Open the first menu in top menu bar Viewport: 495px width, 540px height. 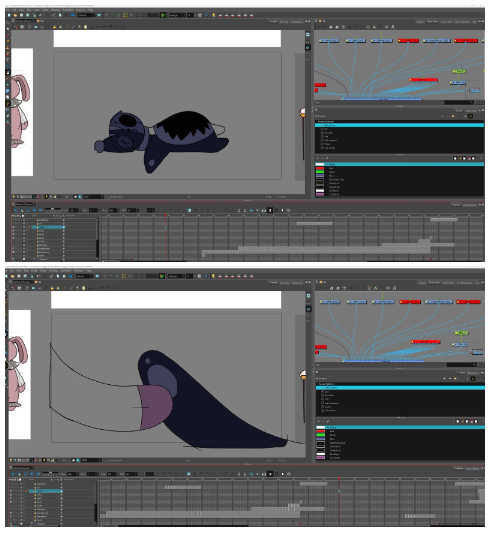pos(8,10)
